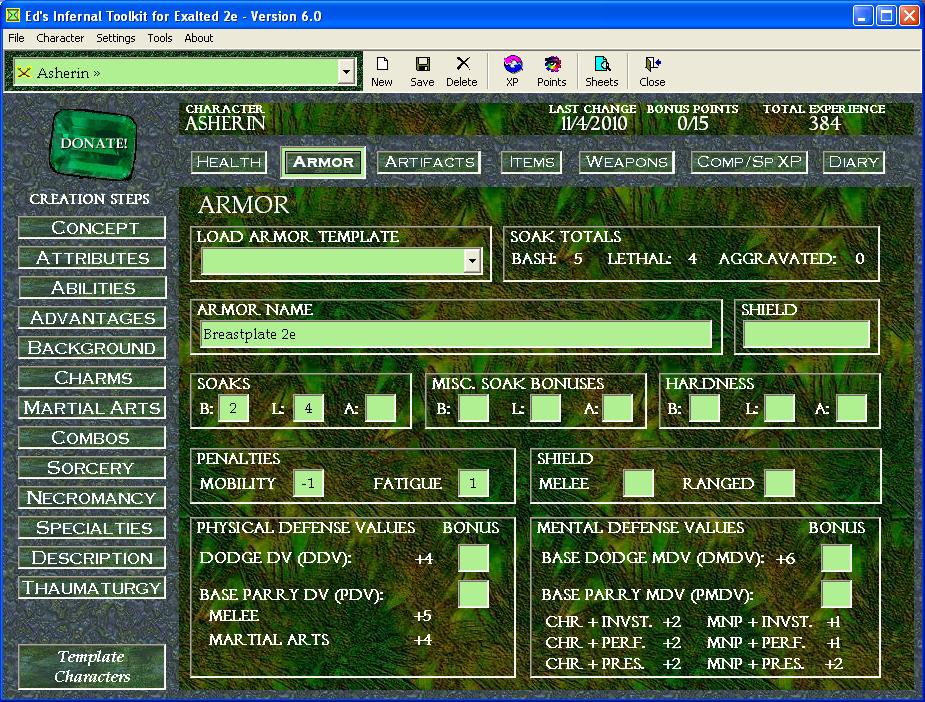Screen dimensions: 925x702
Task: Click the Hardness L field
Action: [779, 408]
